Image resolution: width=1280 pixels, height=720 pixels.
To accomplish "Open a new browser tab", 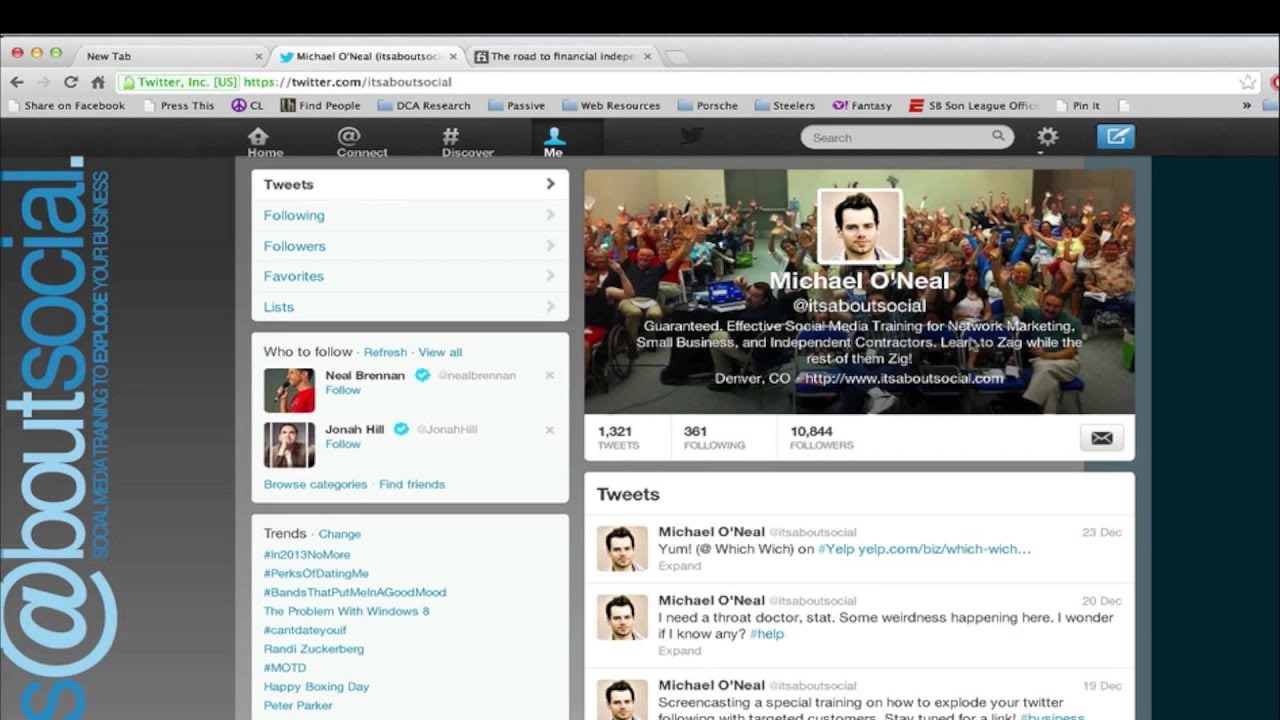I will tap(677, 57).
